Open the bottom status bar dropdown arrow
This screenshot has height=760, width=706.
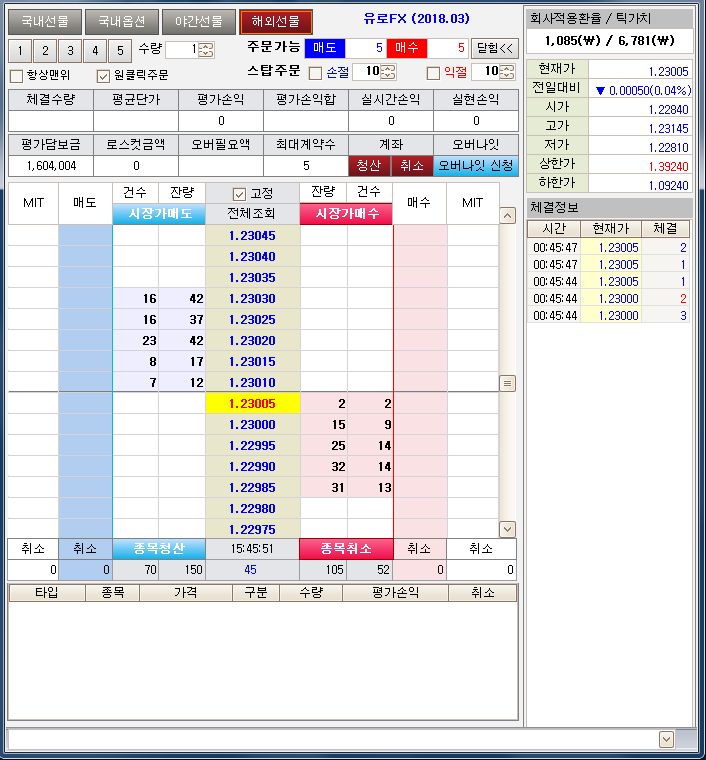[x=667, y=739]
